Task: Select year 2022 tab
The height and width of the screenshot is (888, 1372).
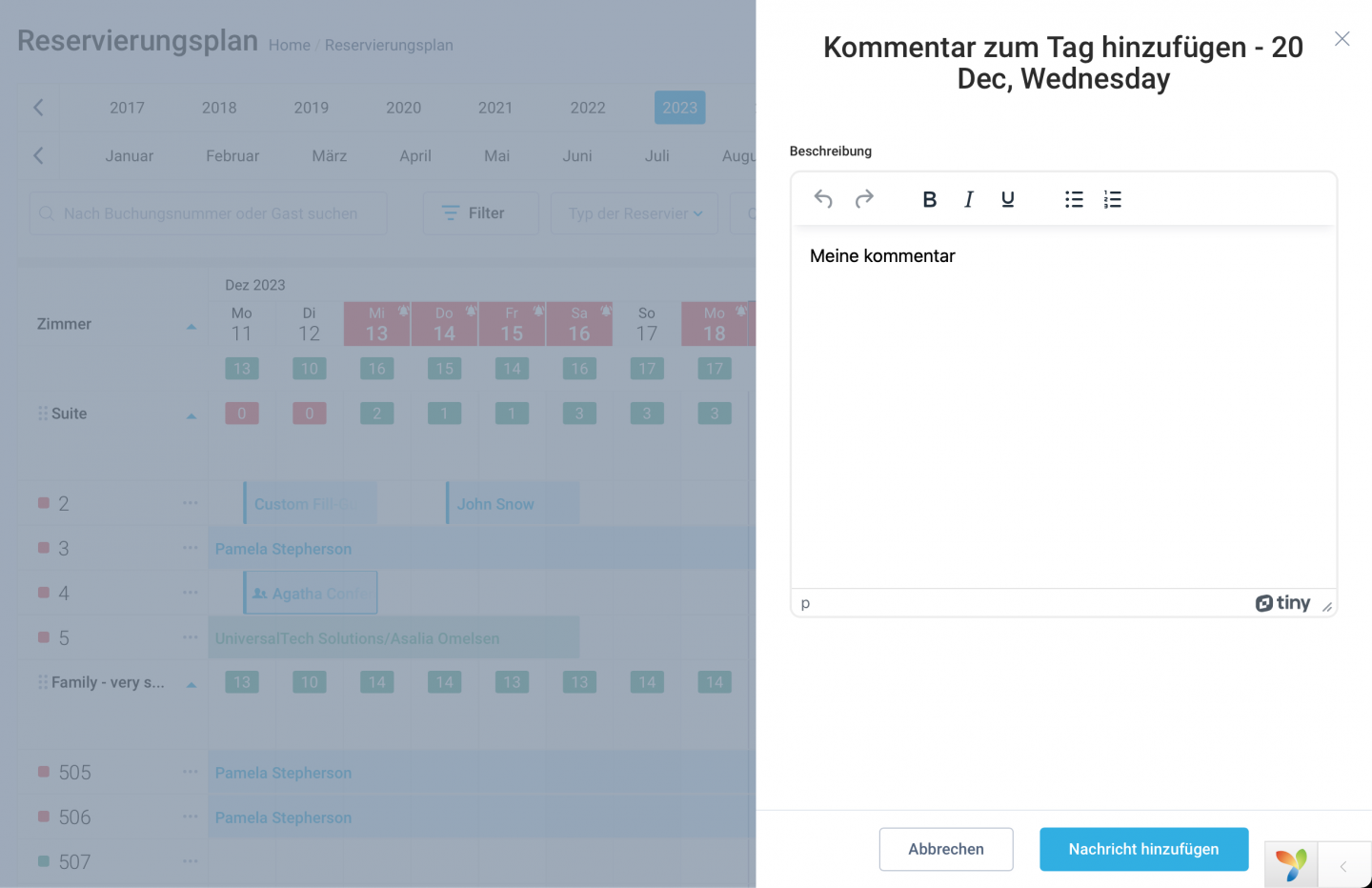Action: click(x=588, y=108)
